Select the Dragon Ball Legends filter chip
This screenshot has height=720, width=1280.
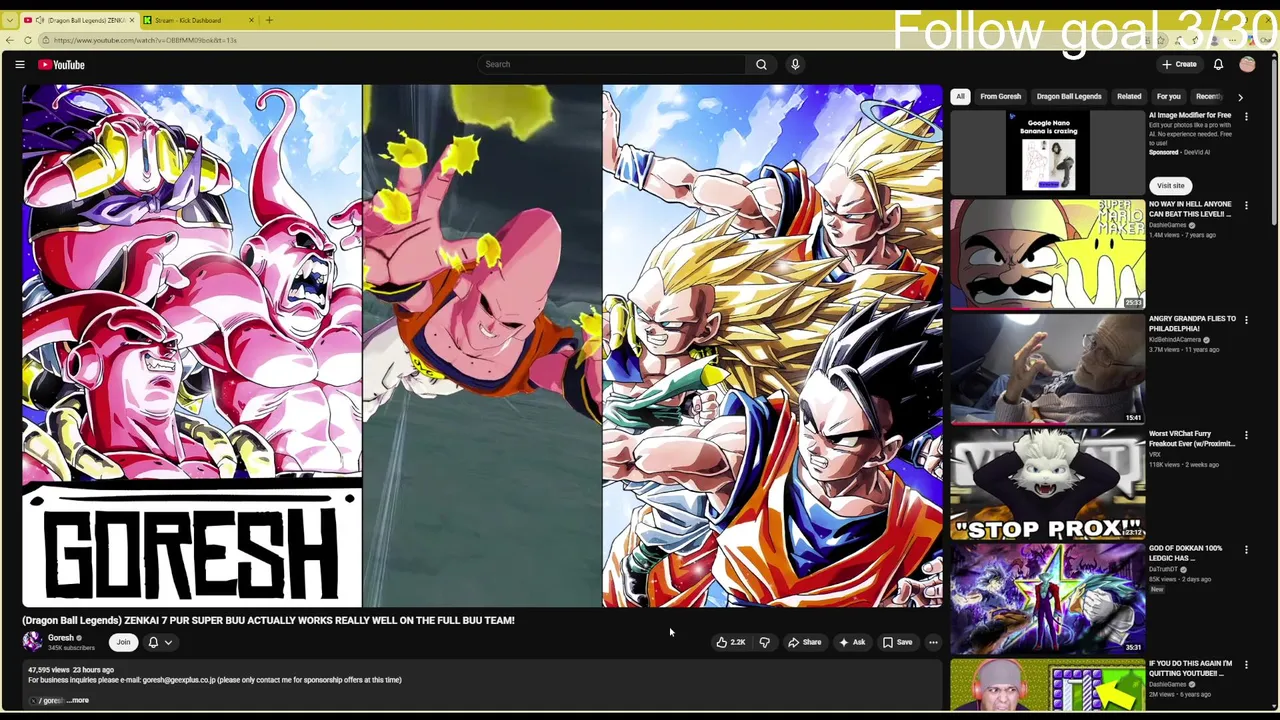[1069, 97]
